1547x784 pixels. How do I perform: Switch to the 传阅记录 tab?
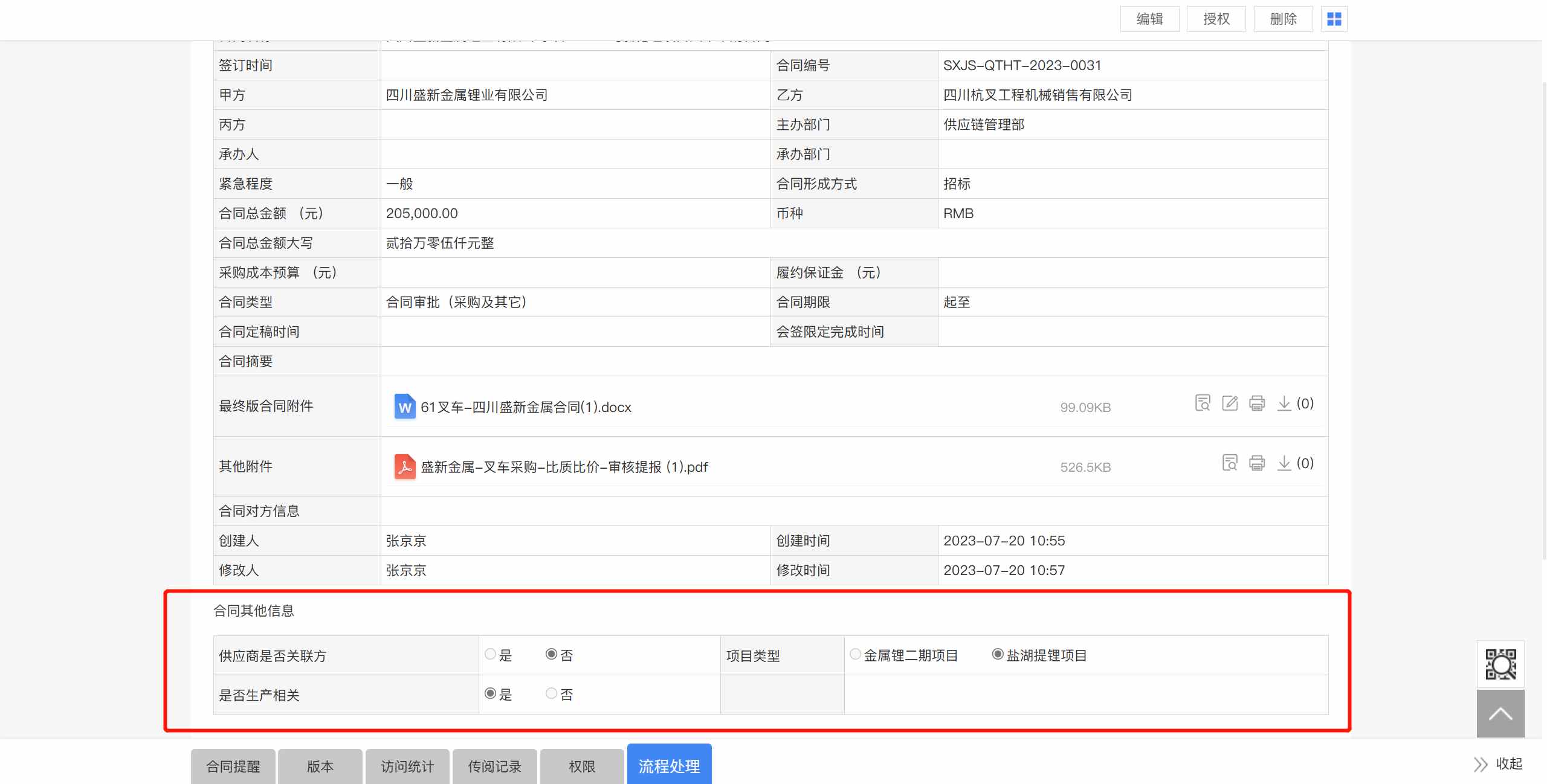coord(494,766)
